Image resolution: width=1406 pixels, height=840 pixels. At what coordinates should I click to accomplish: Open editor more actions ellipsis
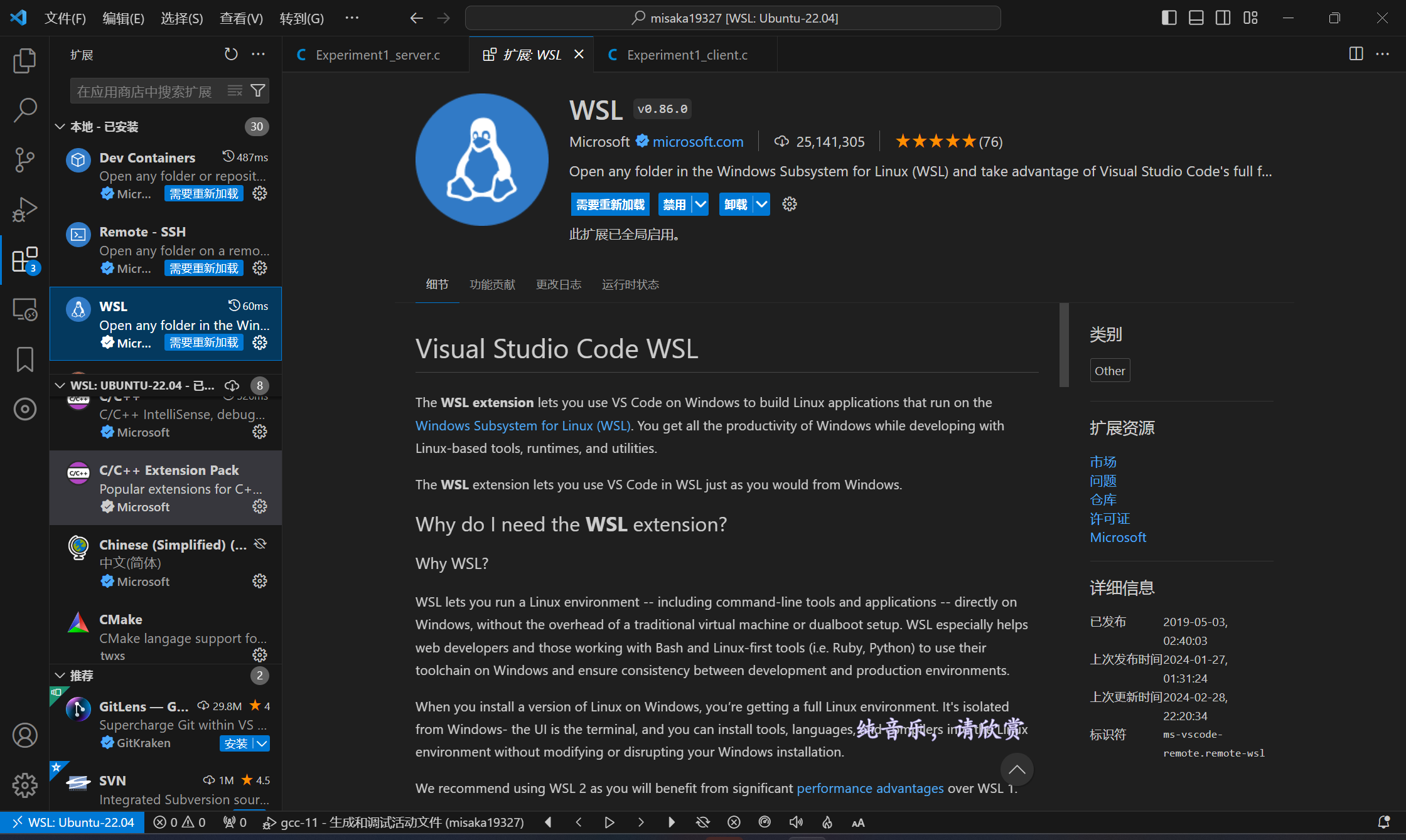(1382, 55)
